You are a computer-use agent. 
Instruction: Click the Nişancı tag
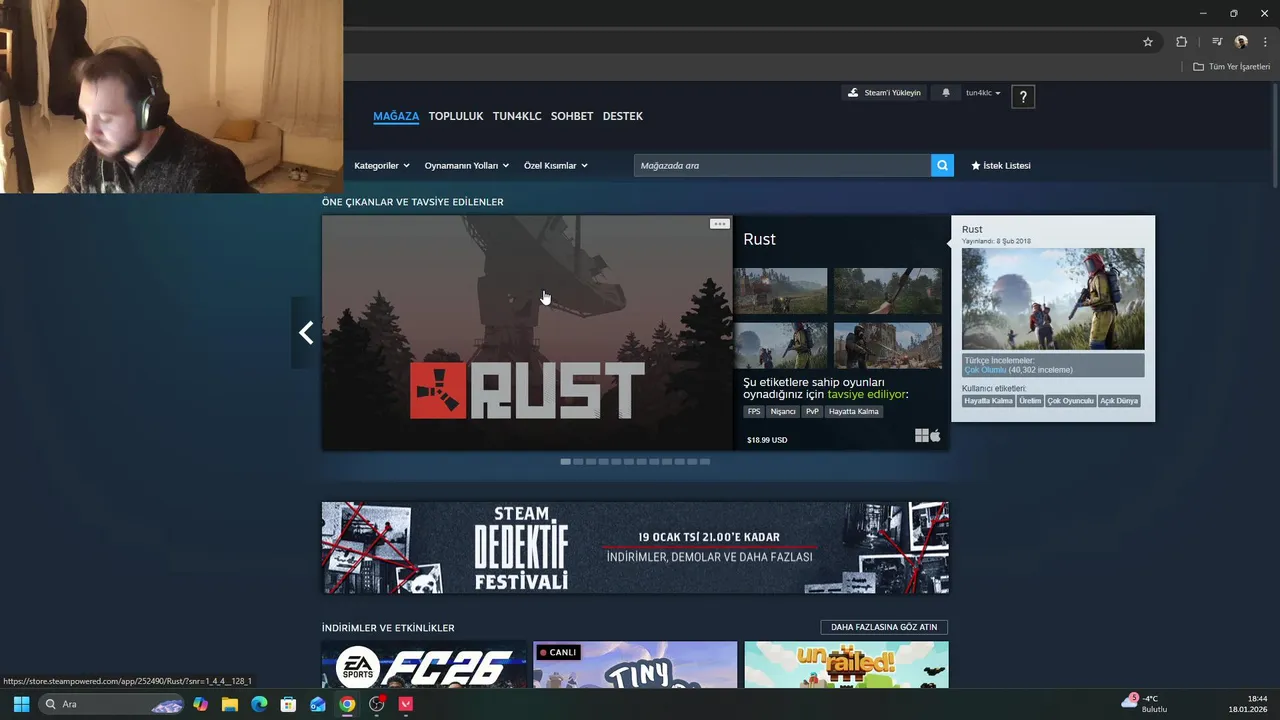[x=783, y=411]
